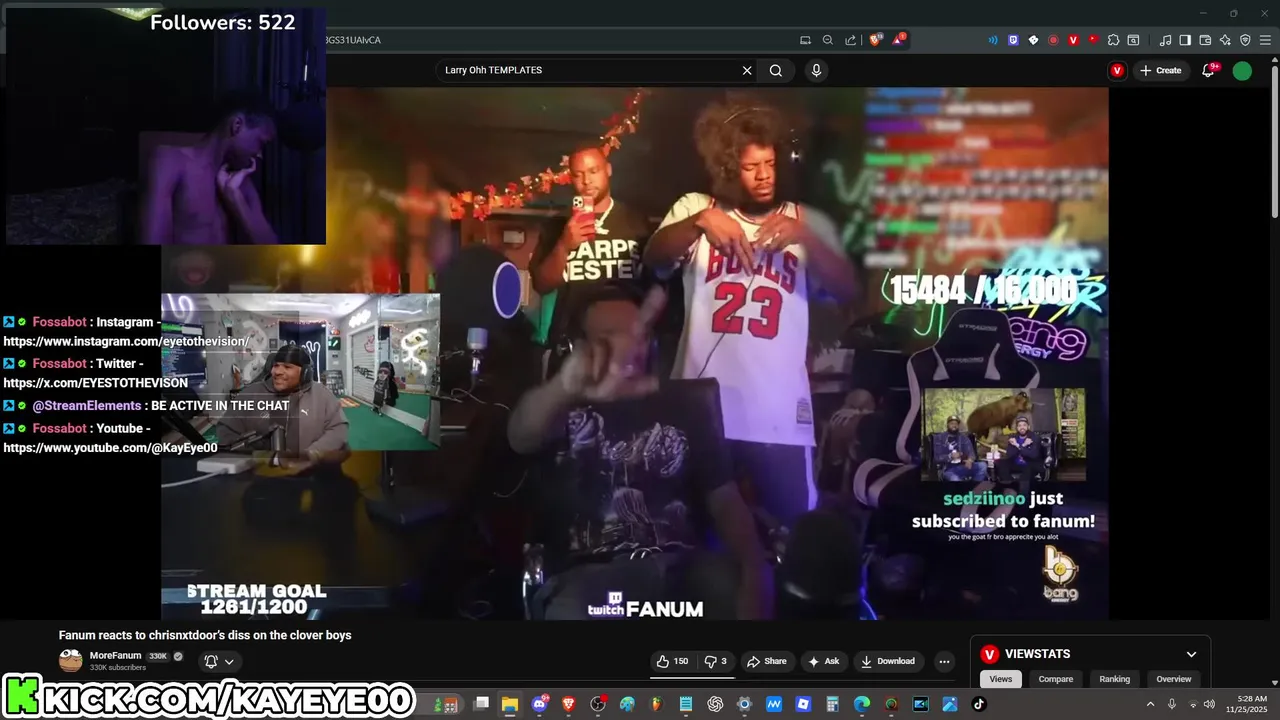The width and height of the screenshot is (1280, 720).
Task: Open the instagram.com/eyetothevision link in chat
Action: (x=127, y=342)
